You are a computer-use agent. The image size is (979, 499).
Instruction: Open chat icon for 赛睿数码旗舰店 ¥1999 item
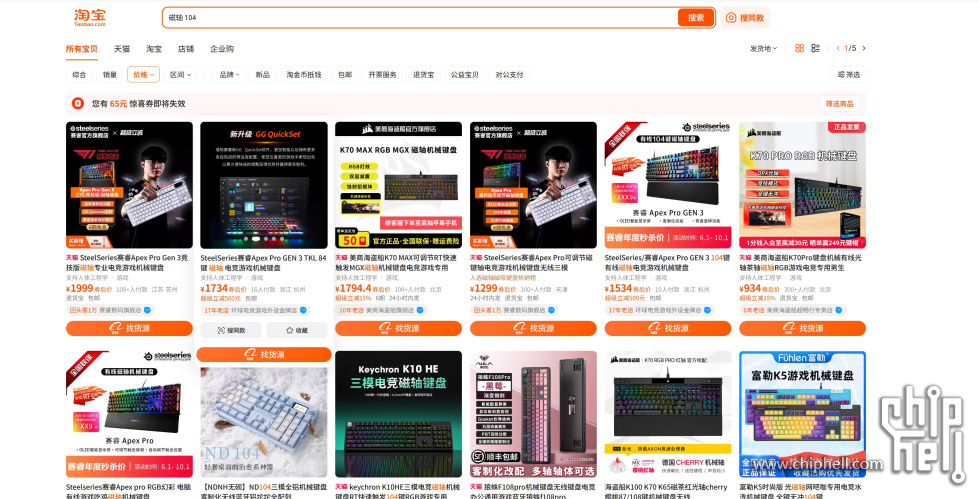(x=147, y=310)
